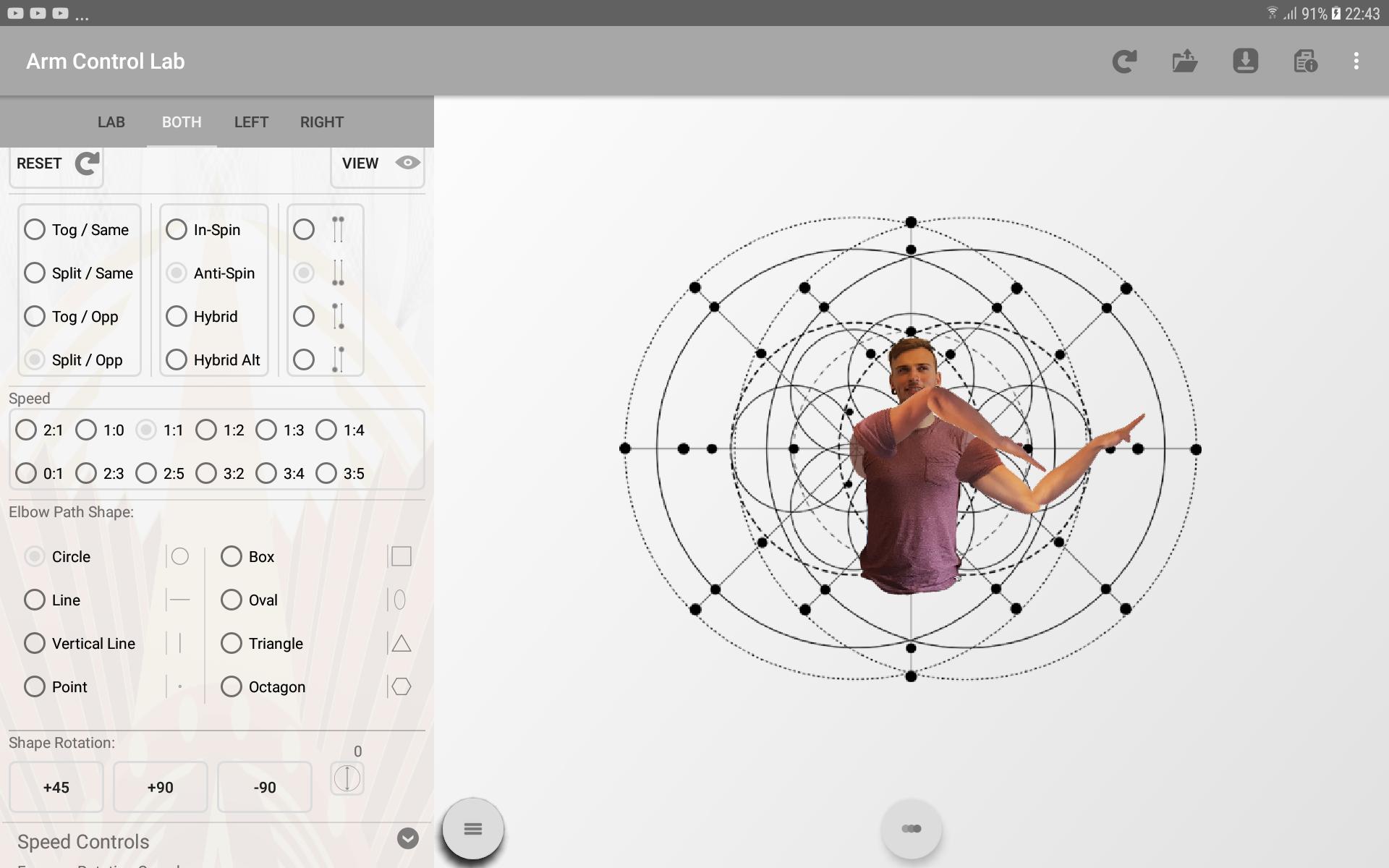Click the RESET refresh icon
Screen dimensions: 1389x868
tap(87, 163)
